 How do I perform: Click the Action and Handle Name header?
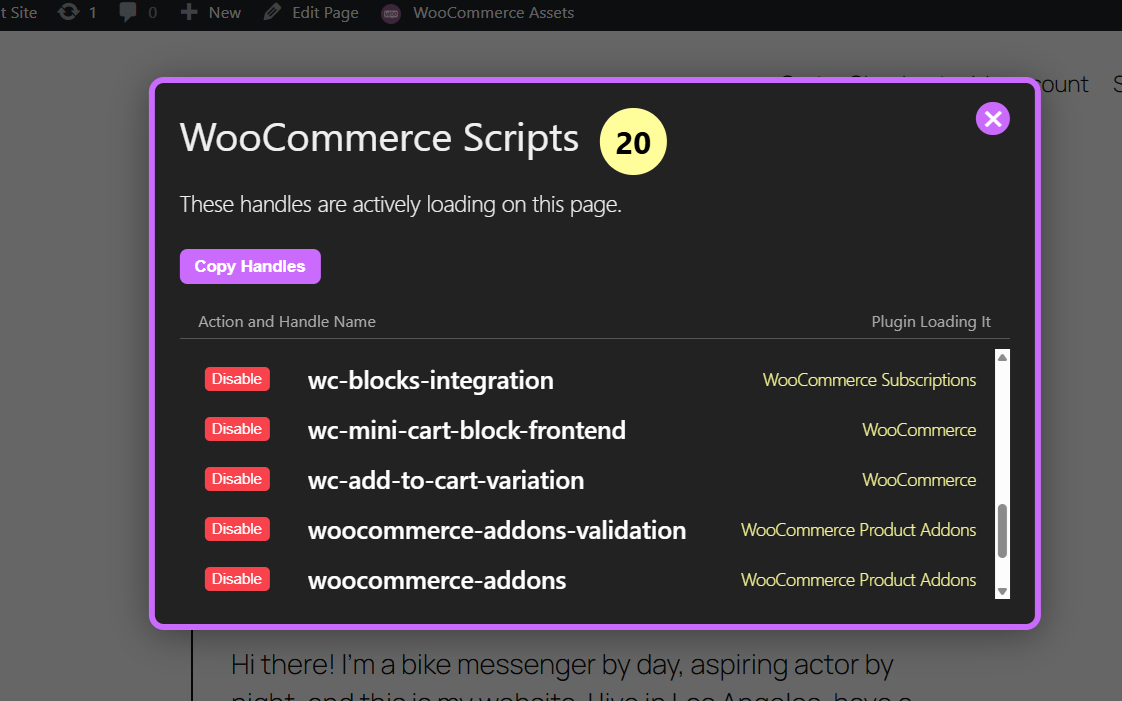coord(287,322)
